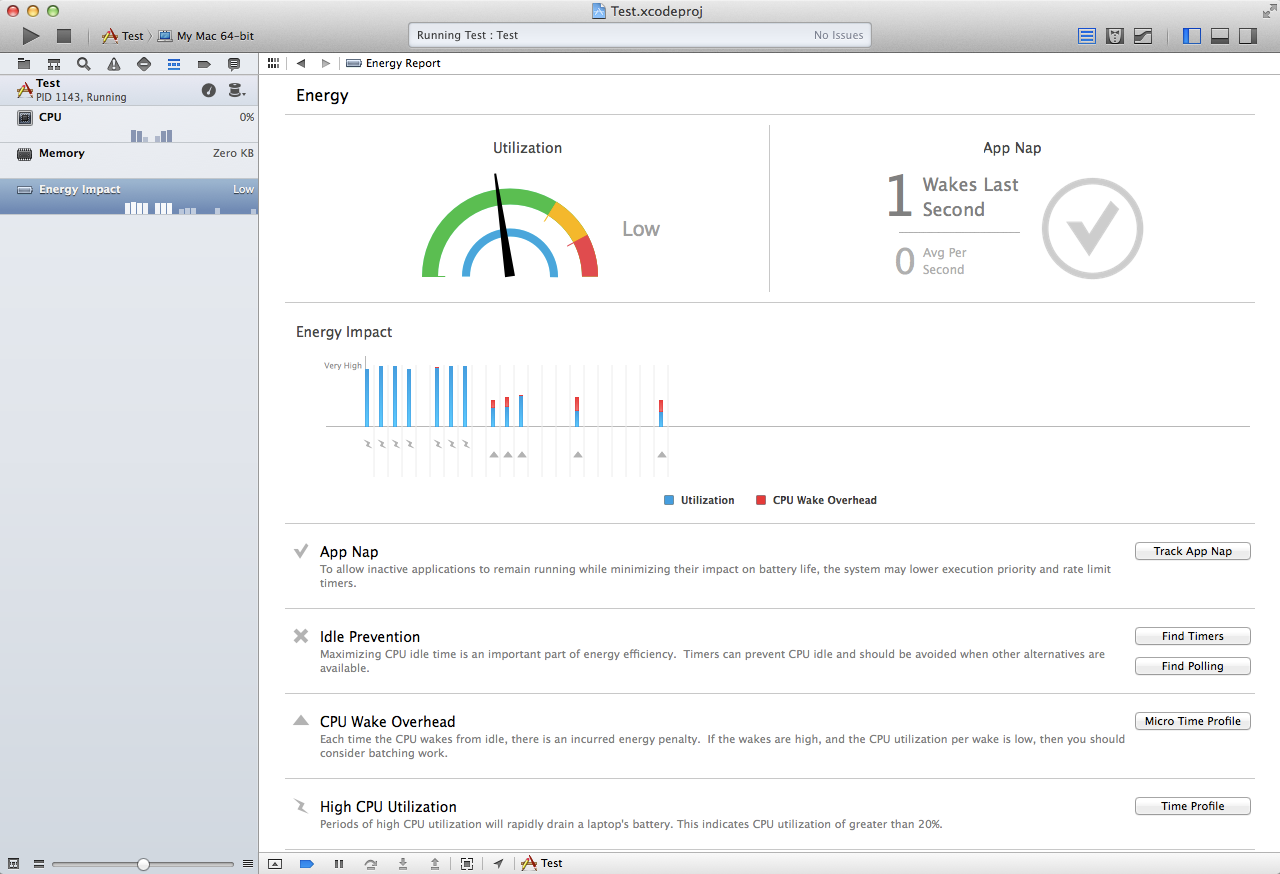Viewport: 1280px width, 874px height.
Task: Click the App Nap checkmark in the list
Action: click(301, 551)
